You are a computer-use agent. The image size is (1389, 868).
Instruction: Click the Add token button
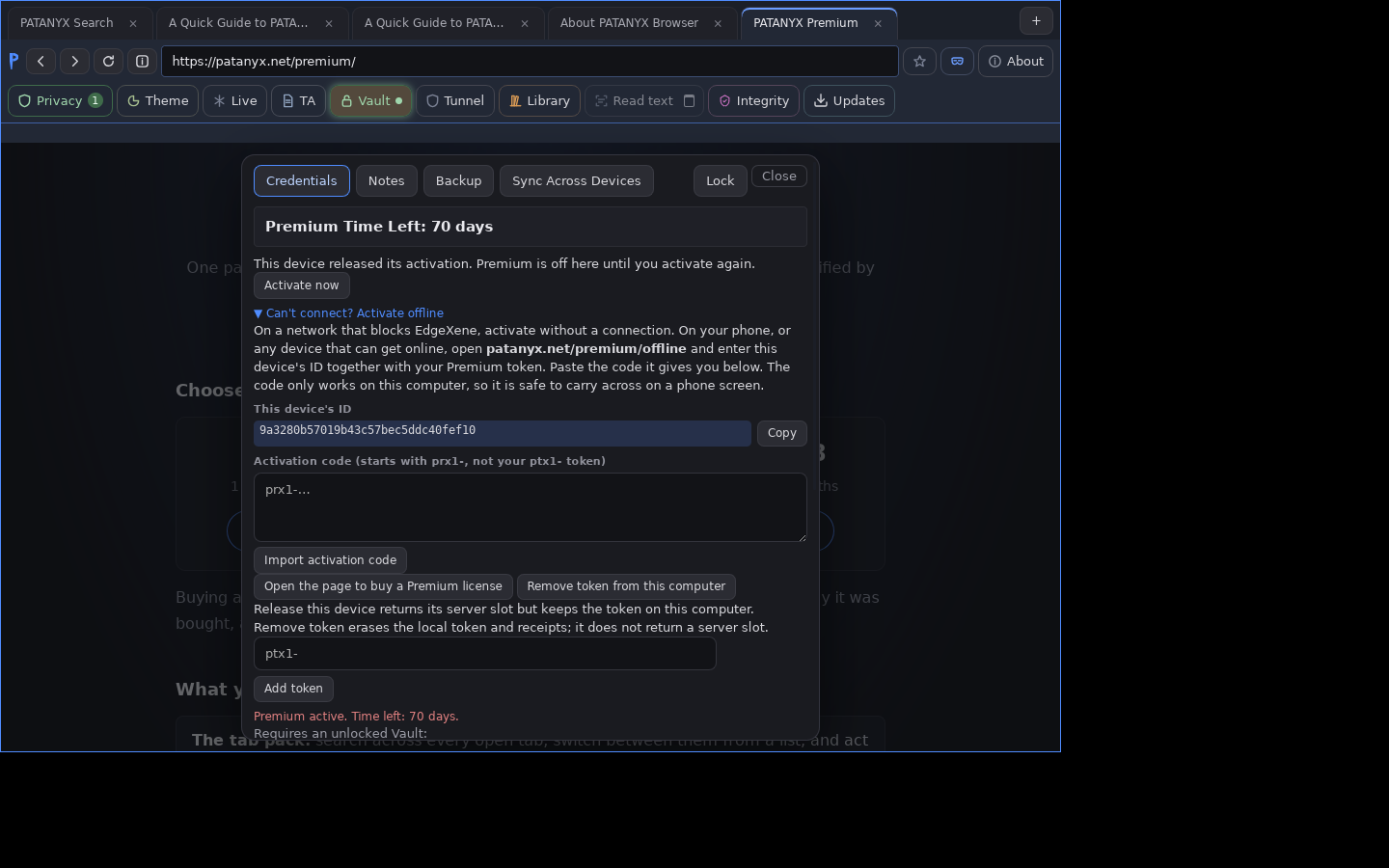point(293,689)
